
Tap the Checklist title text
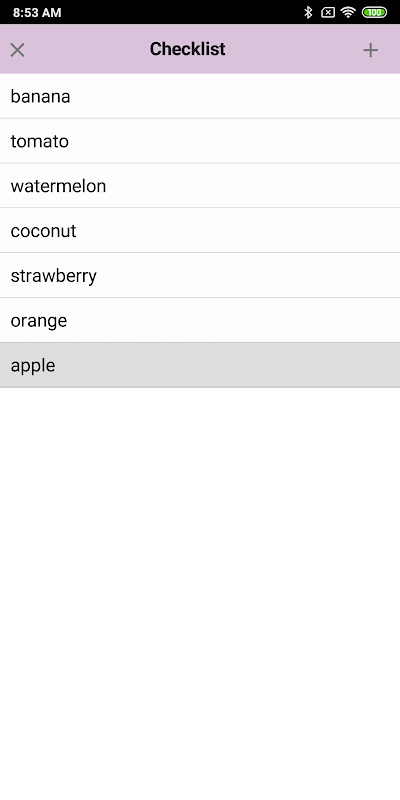pyautogui.click(x=187, y=49)
